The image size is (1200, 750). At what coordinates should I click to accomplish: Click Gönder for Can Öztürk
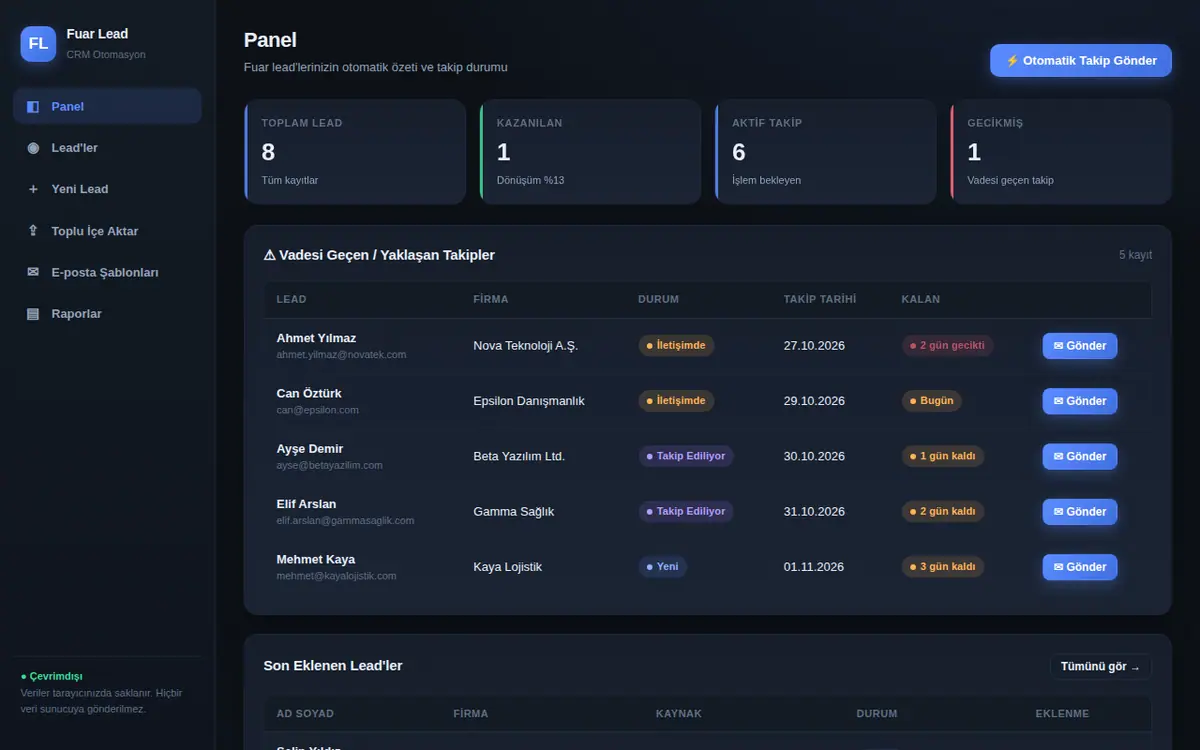[1080, 401]
